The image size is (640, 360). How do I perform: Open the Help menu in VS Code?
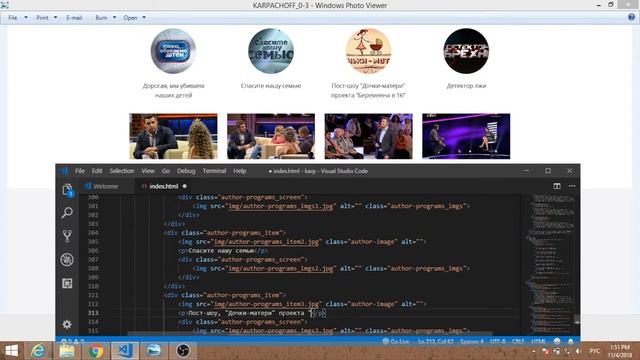(240, 171)
